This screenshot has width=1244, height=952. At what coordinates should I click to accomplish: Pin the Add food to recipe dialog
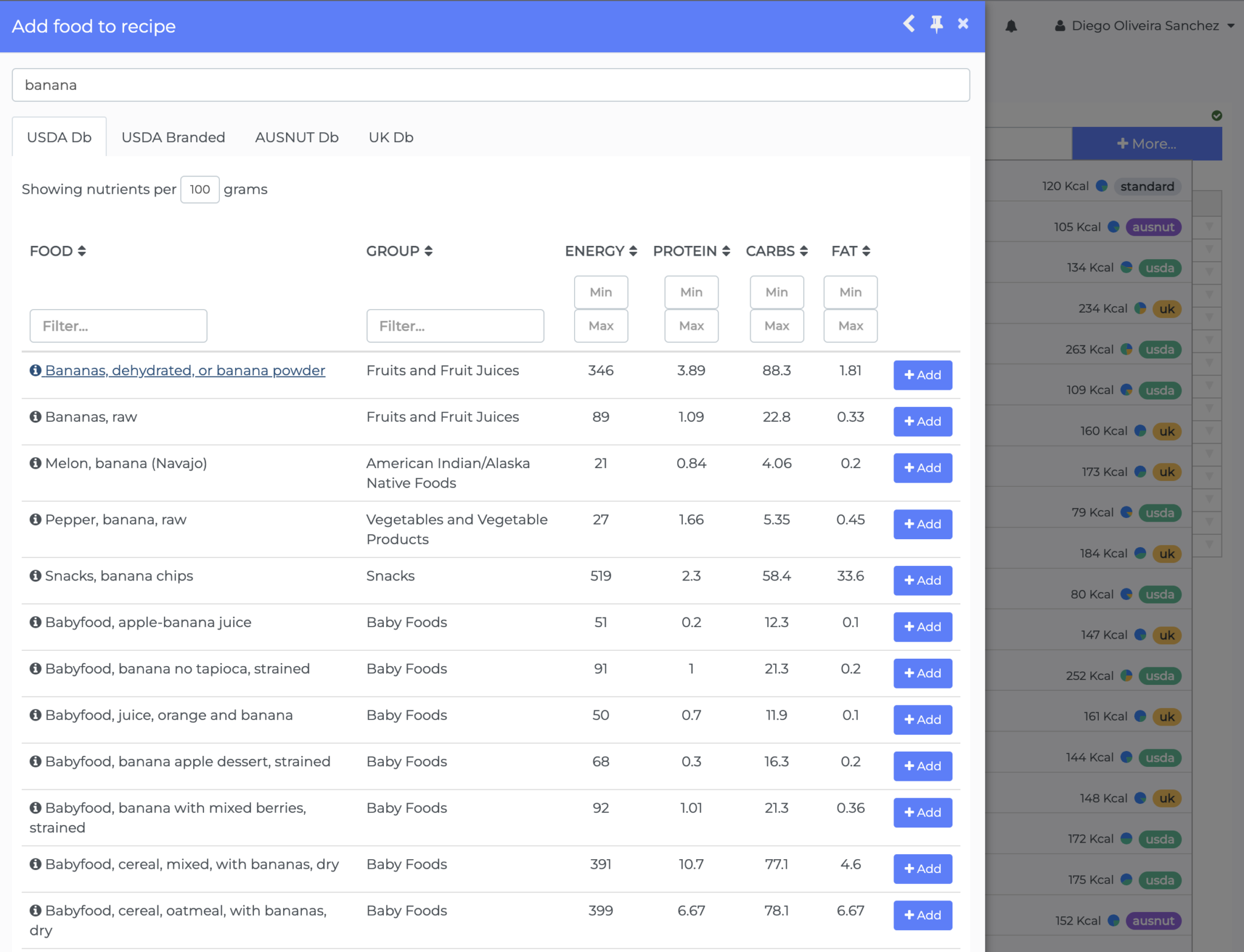937,24
